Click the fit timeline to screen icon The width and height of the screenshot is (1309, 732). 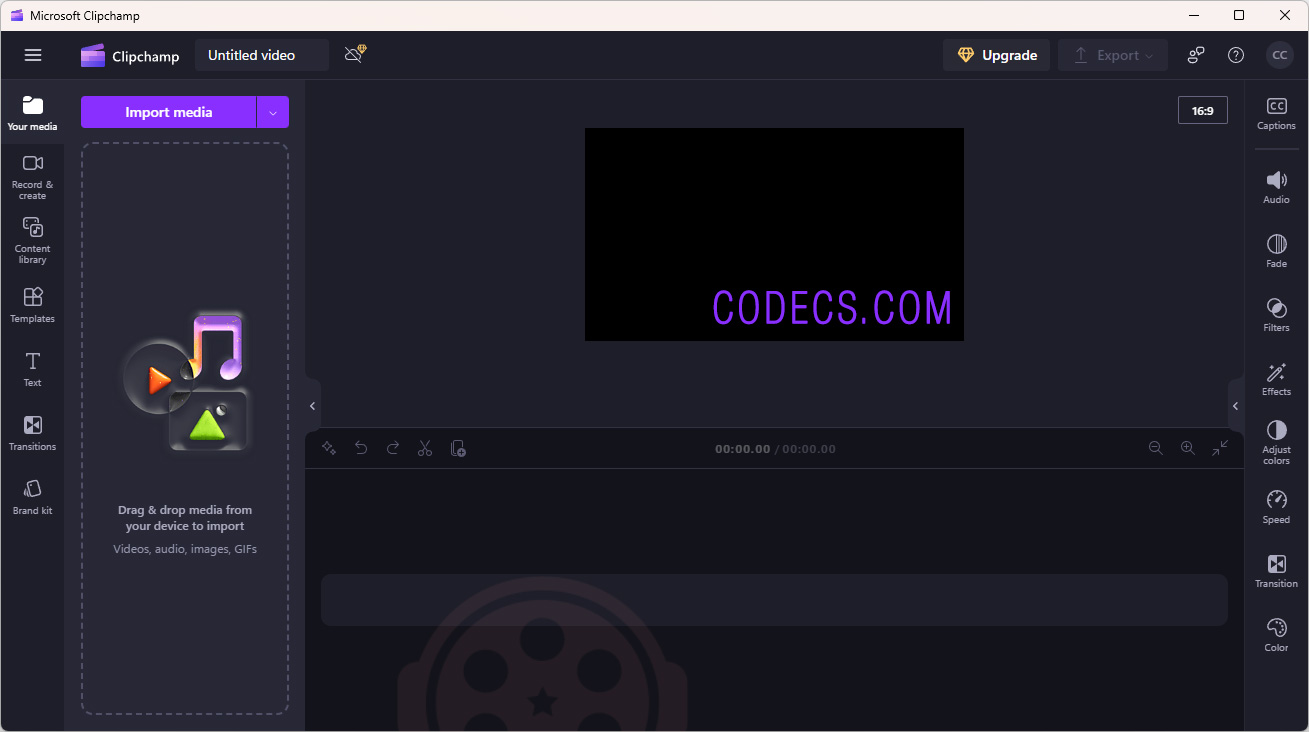[x=1220, y=449]
